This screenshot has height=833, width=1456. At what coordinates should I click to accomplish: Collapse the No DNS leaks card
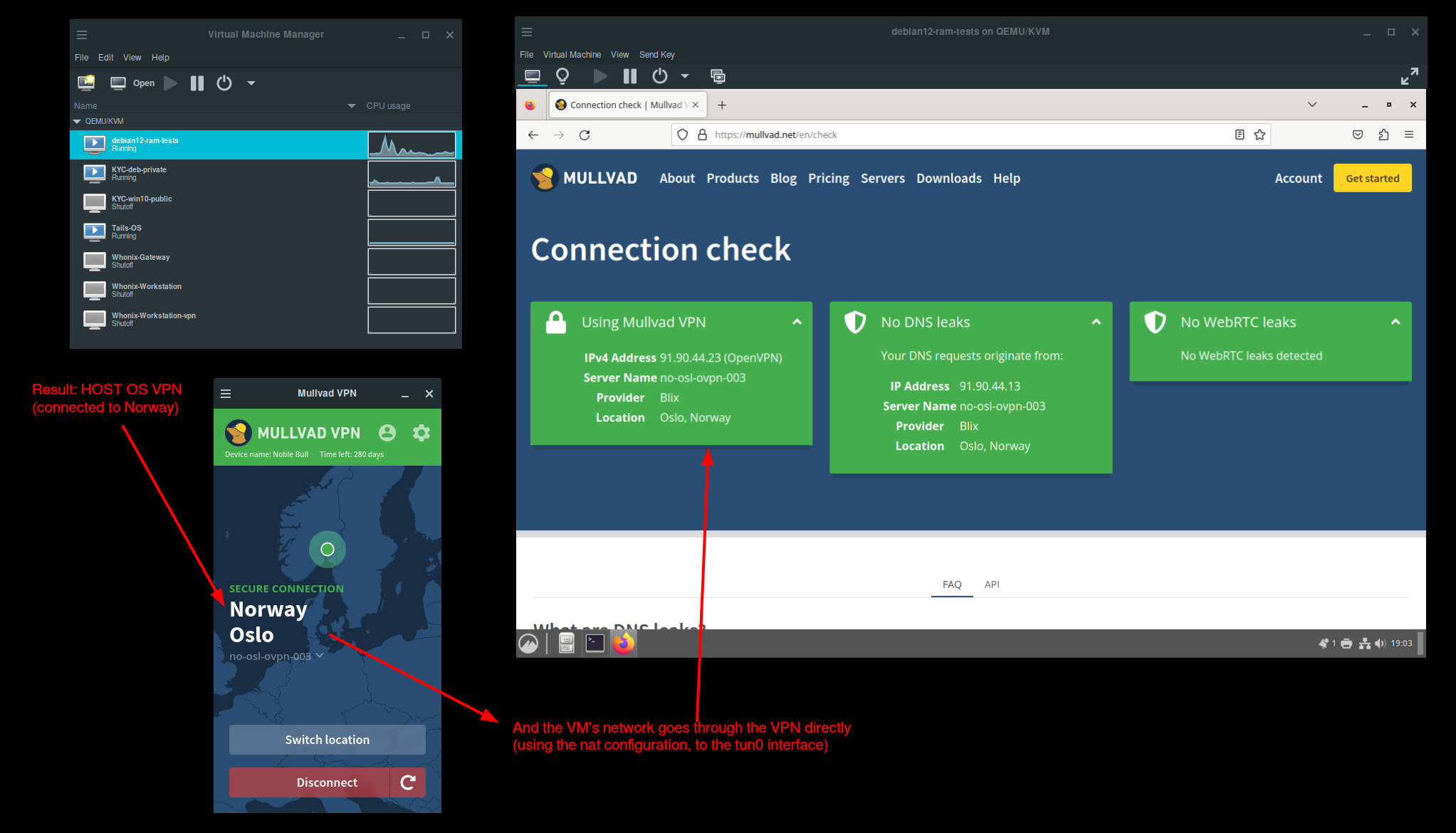pos(1096,322)
